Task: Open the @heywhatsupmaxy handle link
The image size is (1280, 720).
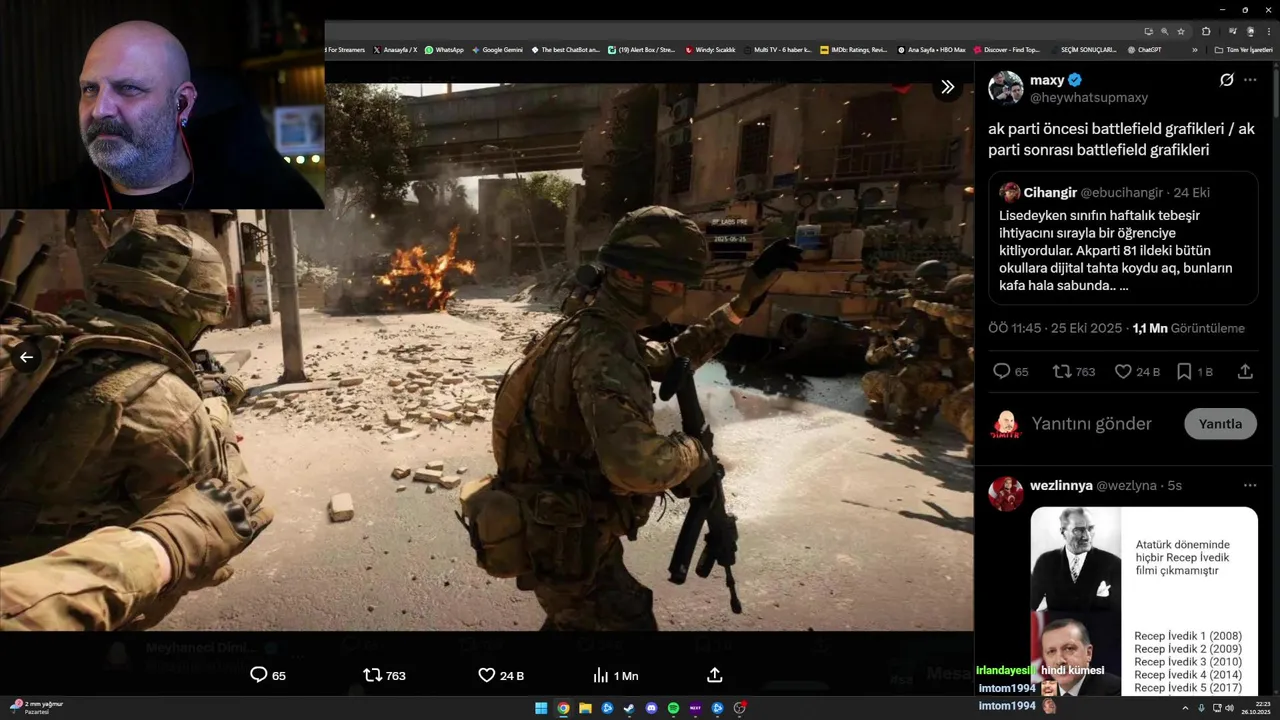Action: (1089, 98)
